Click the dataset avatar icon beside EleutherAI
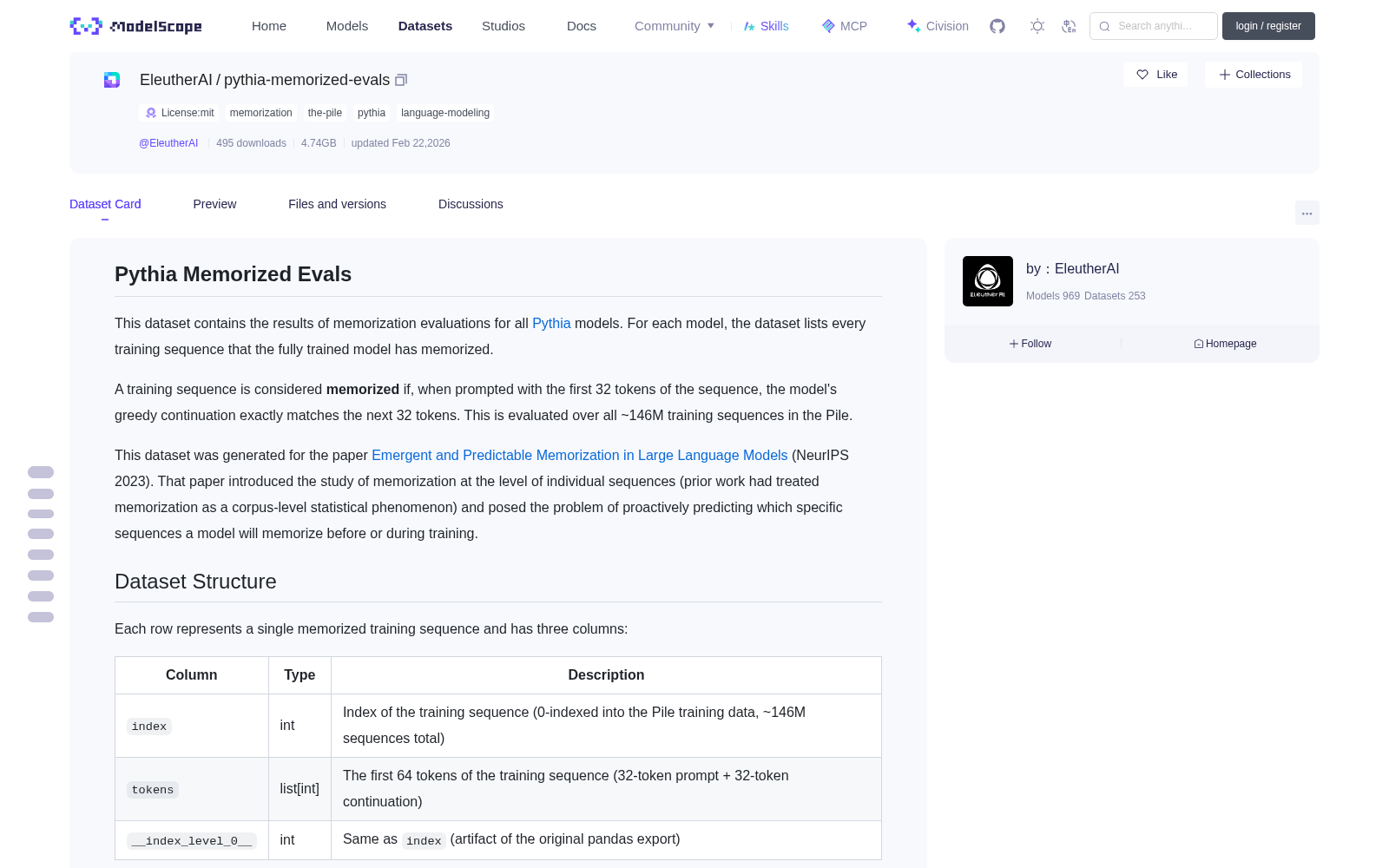This screenshot has width=1389, height=868. pyautogui.click(x=112, y=80)
